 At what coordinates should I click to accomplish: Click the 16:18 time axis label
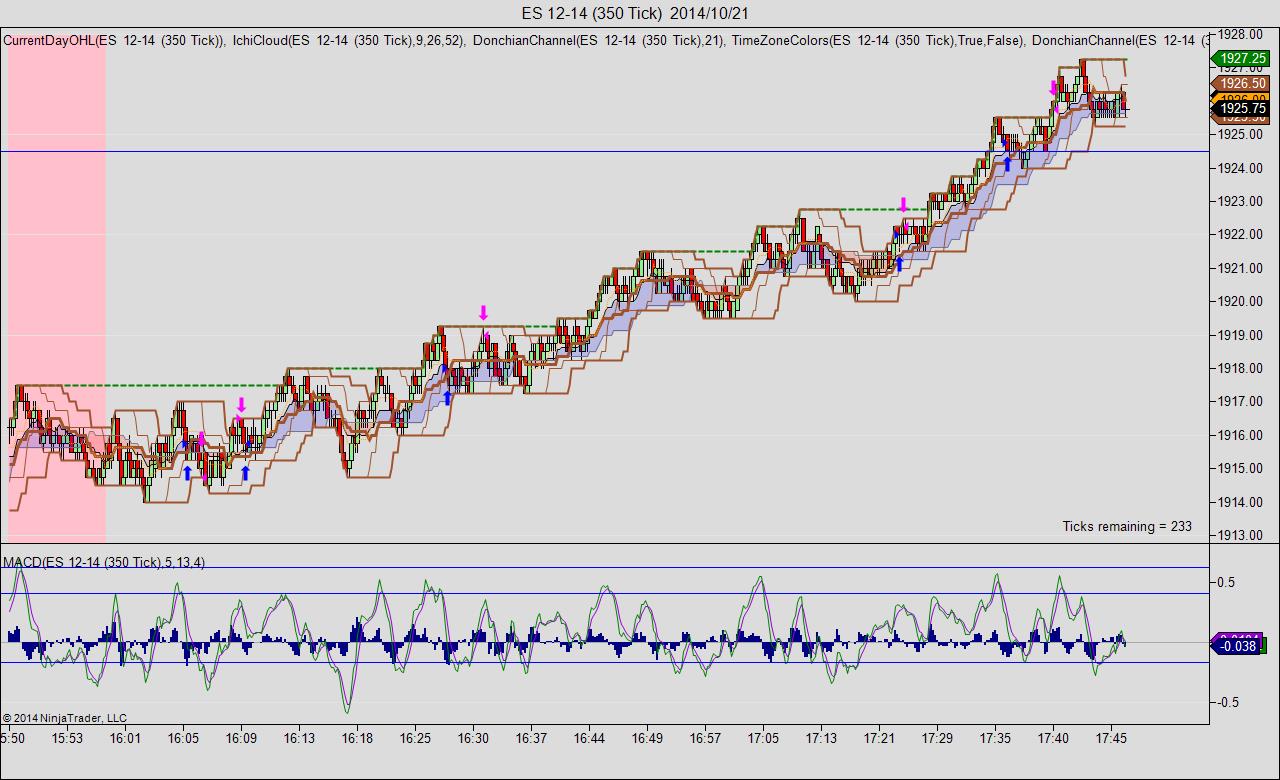click(357, 738)
